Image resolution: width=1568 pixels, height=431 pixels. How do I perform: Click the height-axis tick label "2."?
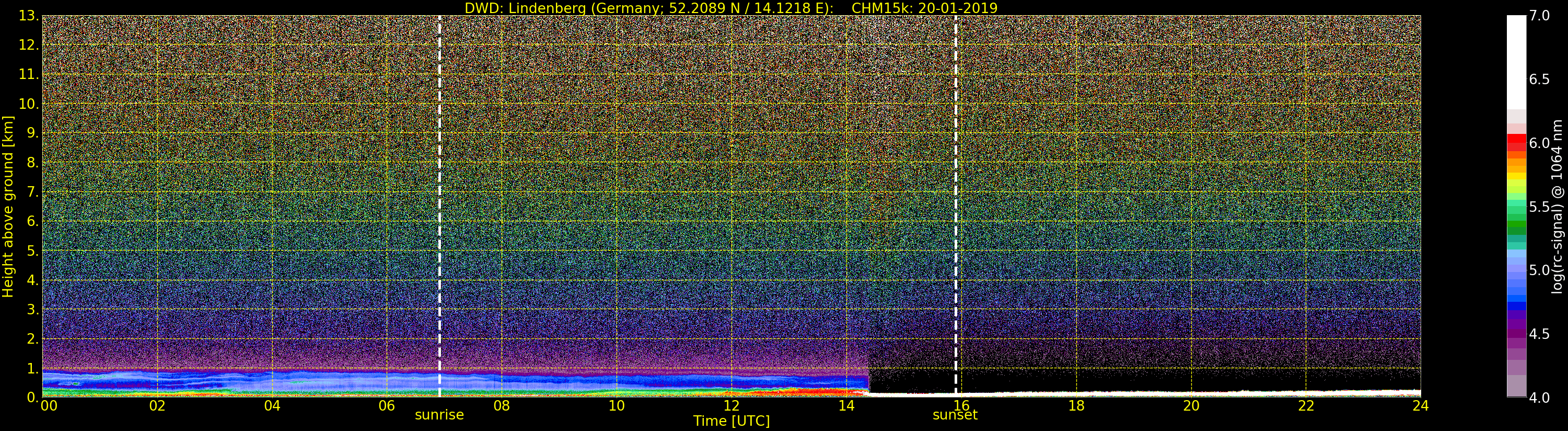(32, 339)
